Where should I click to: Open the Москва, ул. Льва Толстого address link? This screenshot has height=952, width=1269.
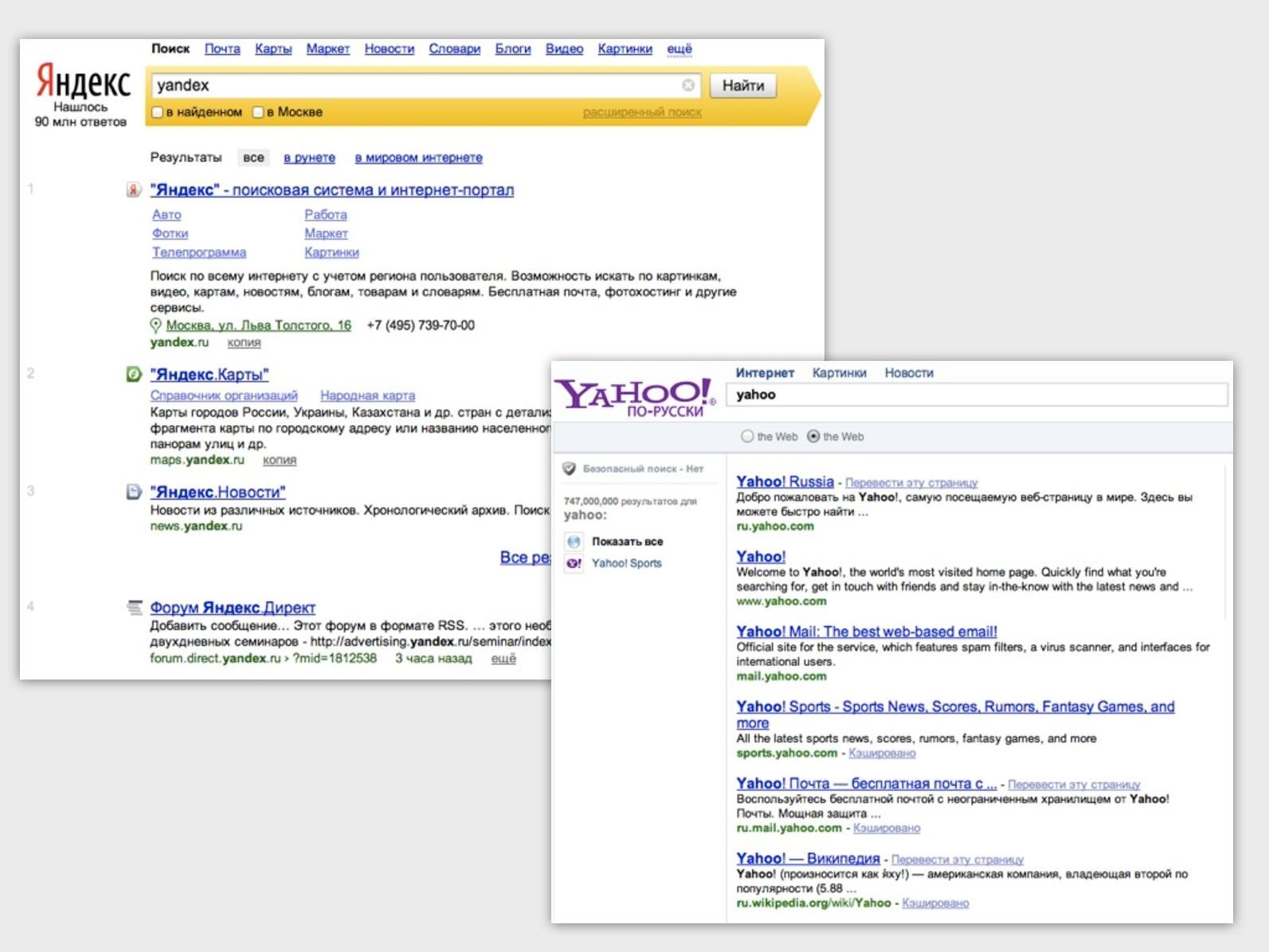coord(259,325)
